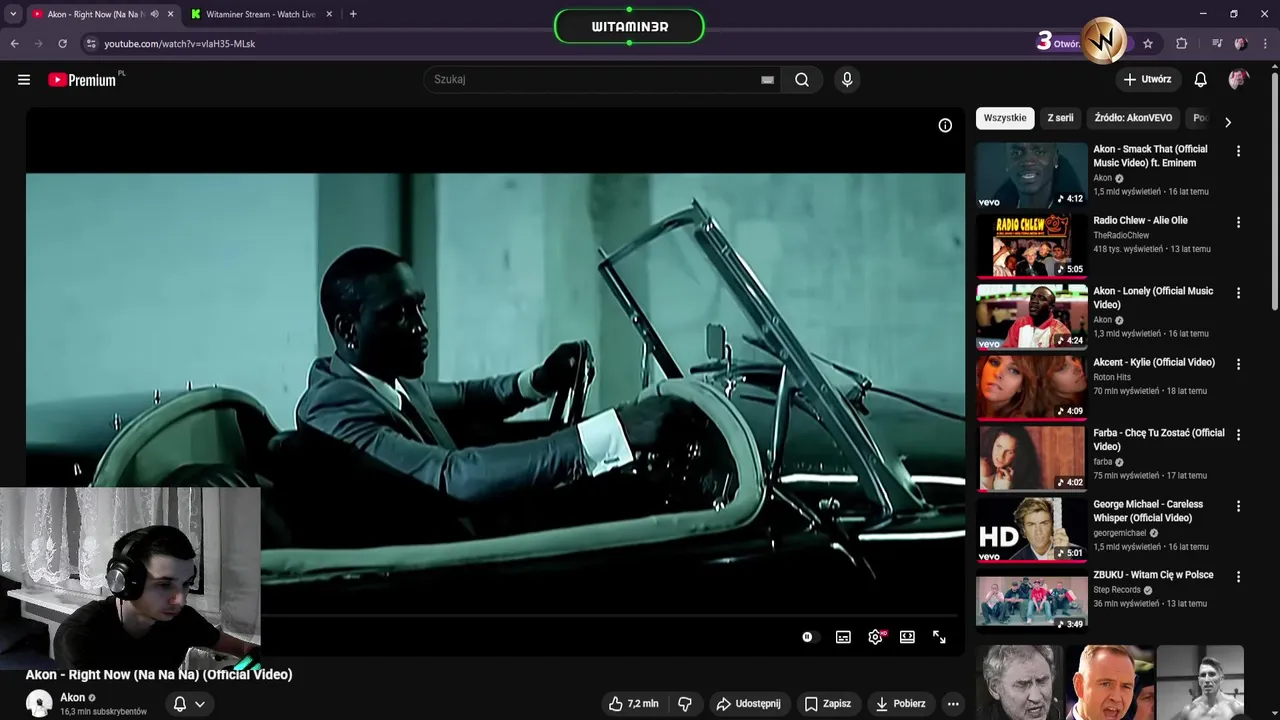Open browser extensions puzzle icon
This screenshot has width=1280, height=720.
click(1182, 44)
